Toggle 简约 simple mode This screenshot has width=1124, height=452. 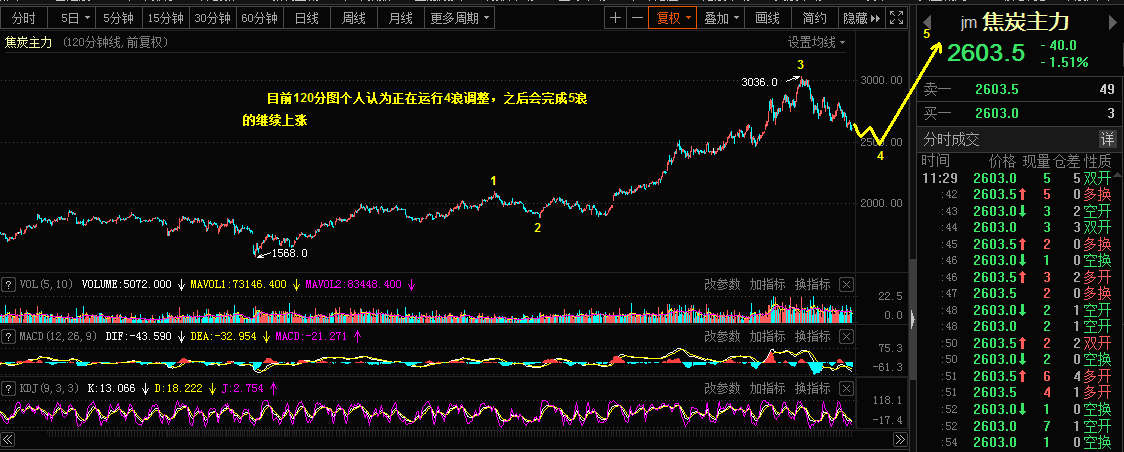tap(815, 18)
